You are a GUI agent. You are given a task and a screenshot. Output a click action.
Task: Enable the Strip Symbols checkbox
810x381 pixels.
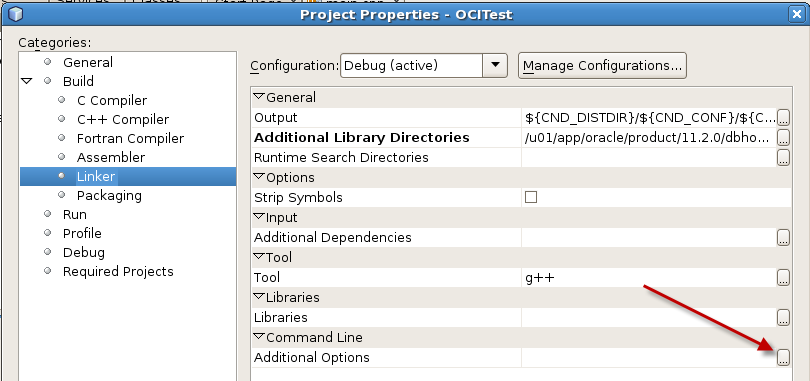531,197
